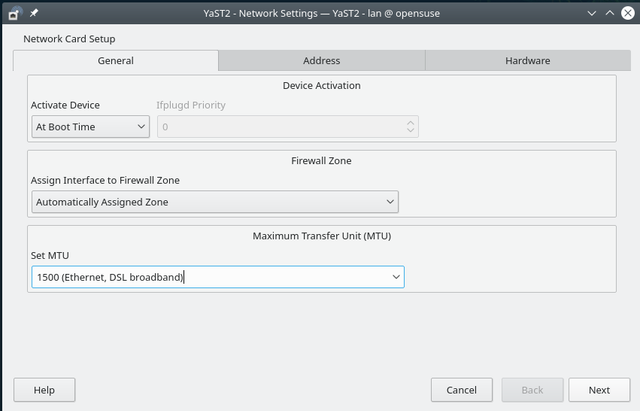Pin the window with the pushpin icon

(x=34, y=13)
